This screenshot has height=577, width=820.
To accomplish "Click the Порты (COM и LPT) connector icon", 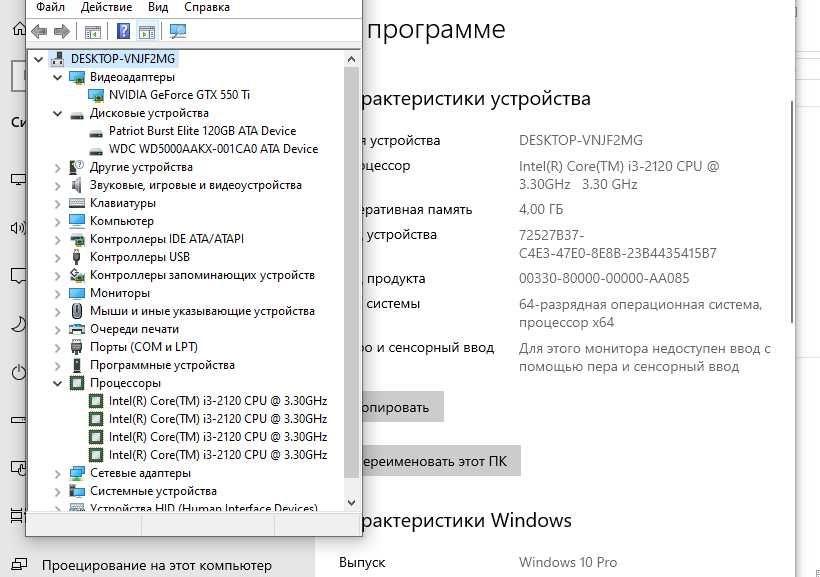I will tap(76, 347).
